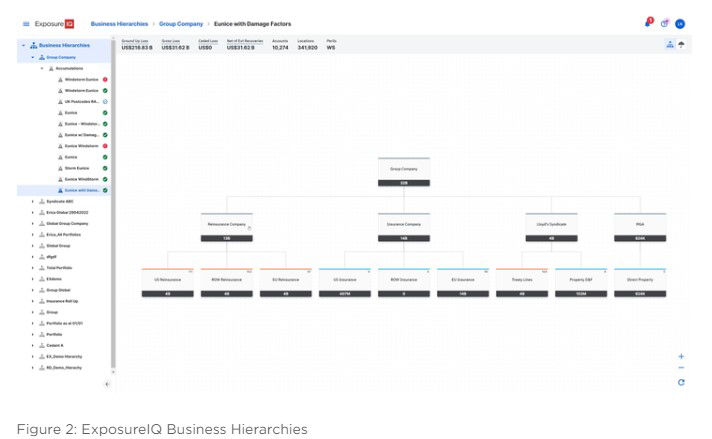This screenshot has width=712, height=439.
Task: Zoom out with the minus icon
Action: pos(681,368)
